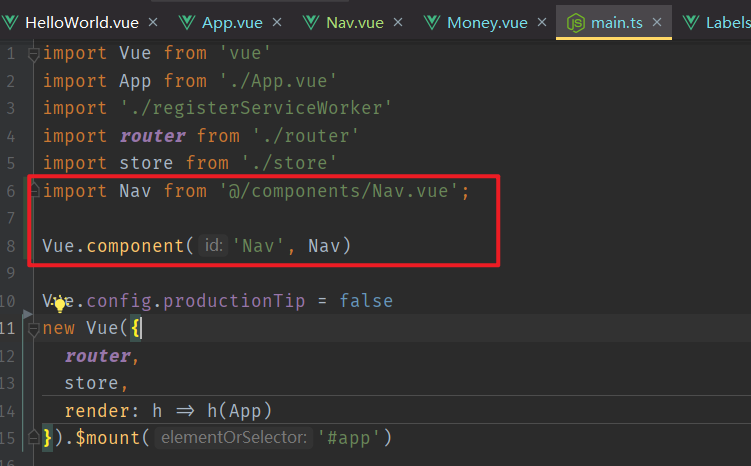Screen dimensions: 751x466
Task: Close the Nav.vue tab
Action: pos(398,22)
